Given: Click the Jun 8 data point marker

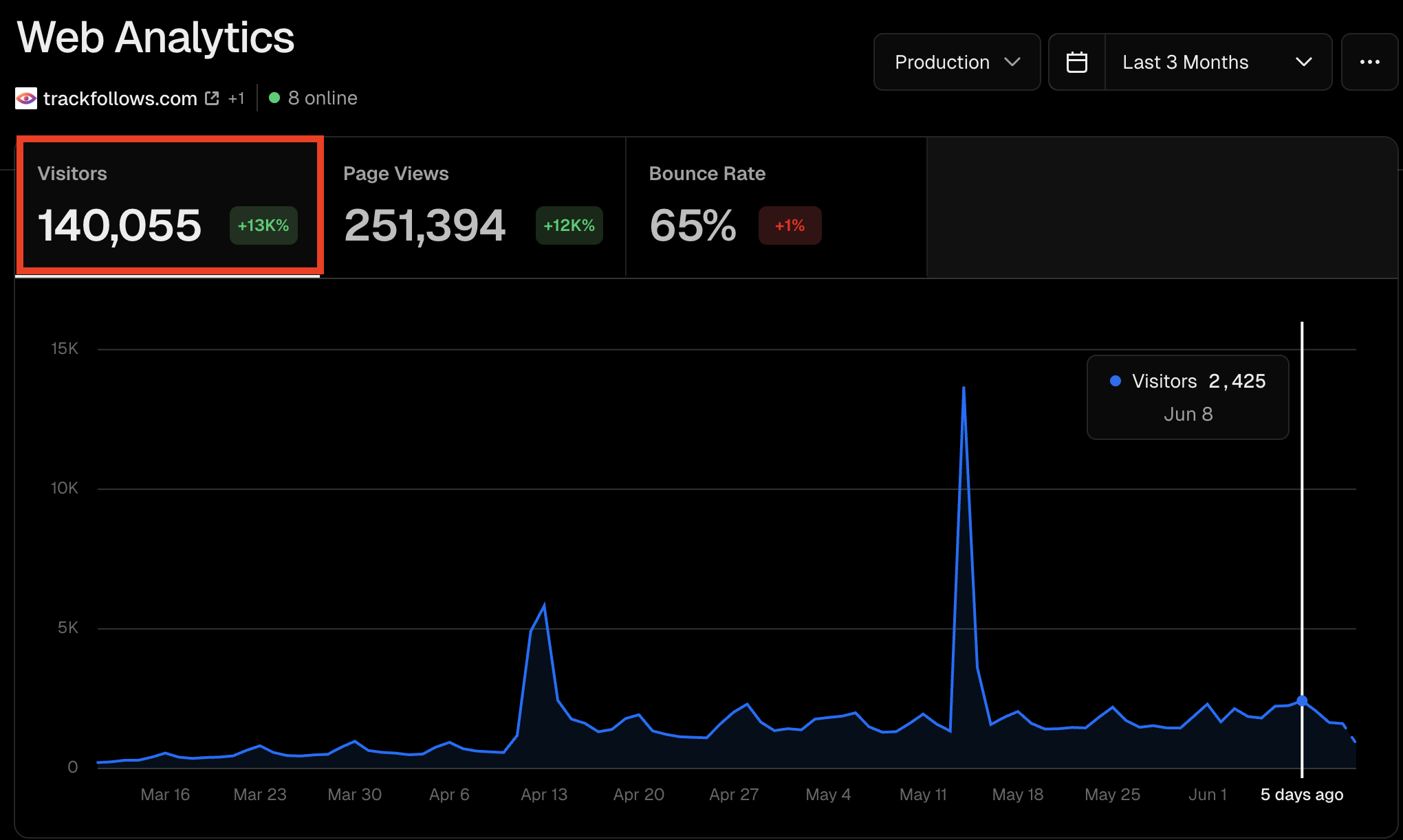Looking at the screenshot, I should tap(1302, 700).
